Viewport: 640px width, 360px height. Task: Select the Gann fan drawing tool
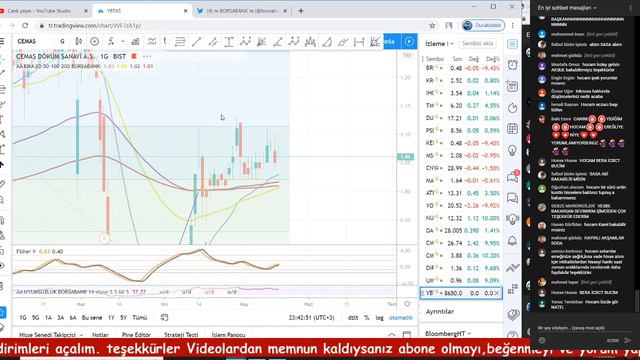pos(261,42)
